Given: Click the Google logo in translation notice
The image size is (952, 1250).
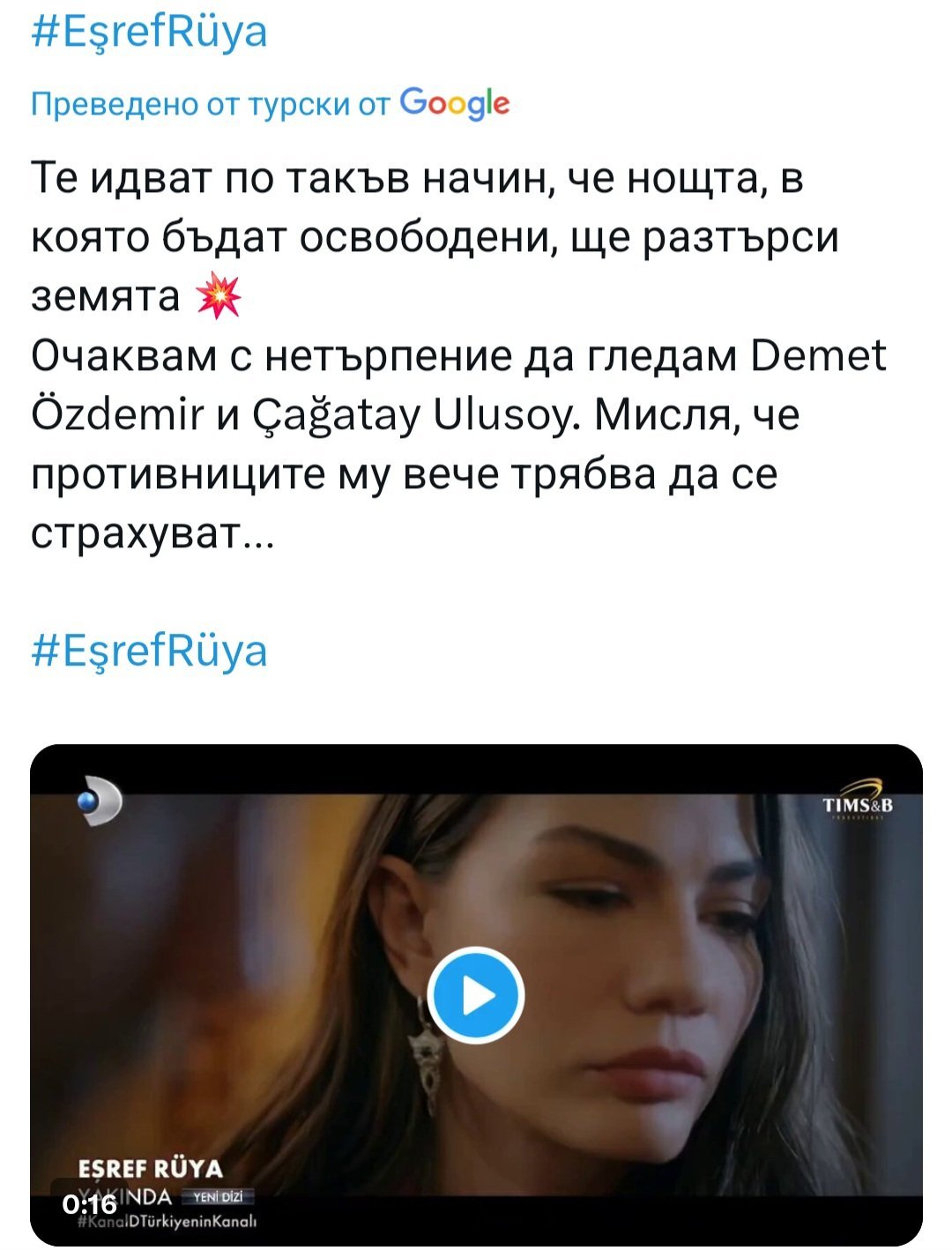Looking at the screenshot, I should (455, 104).
